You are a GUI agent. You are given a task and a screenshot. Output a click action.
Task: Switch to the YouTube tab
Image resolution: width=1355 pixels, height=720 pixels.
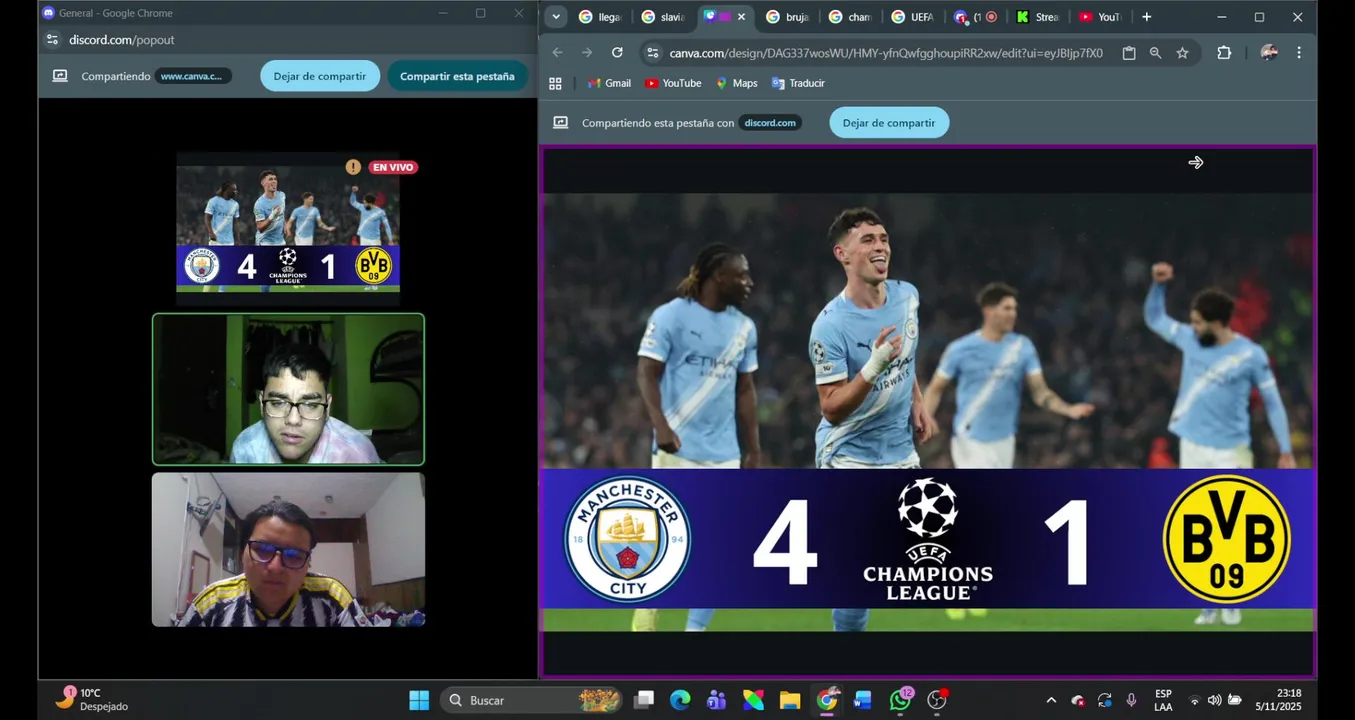click(x=1100, y=17)
